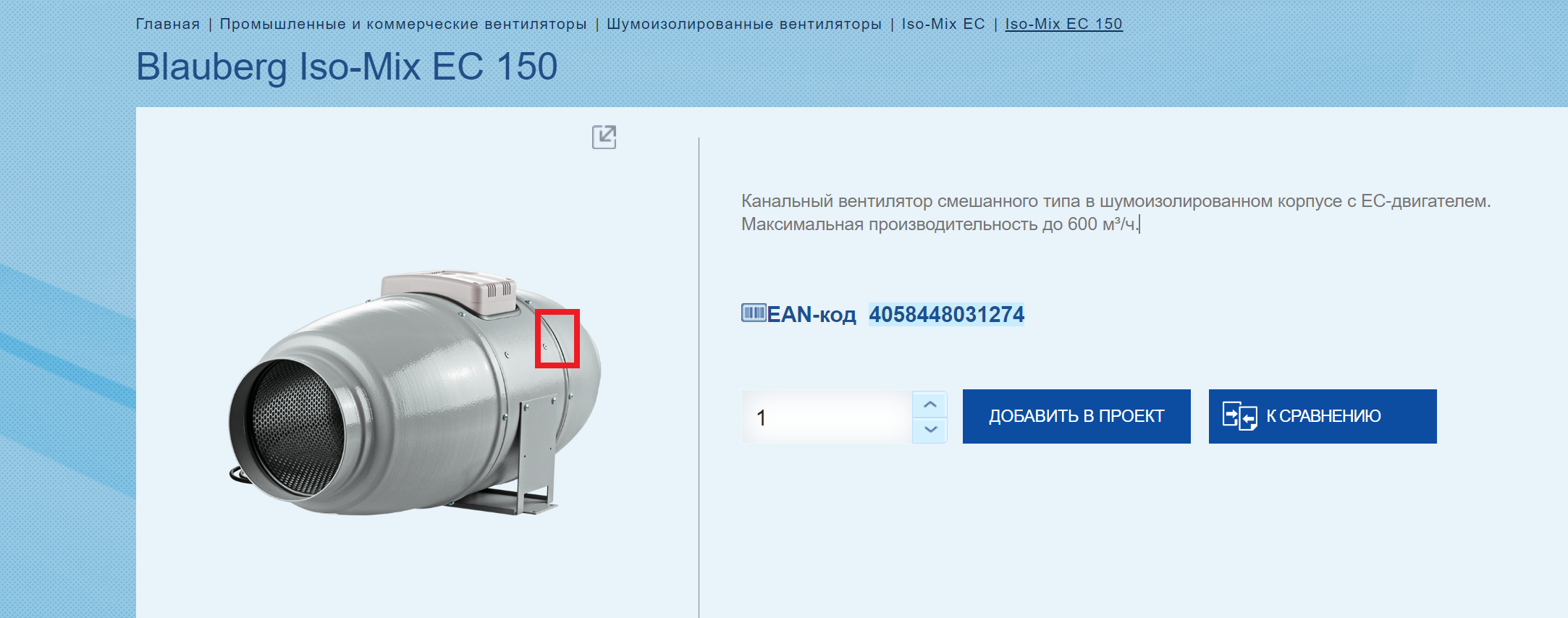Click the underlined Iso-Mix EC 150 breadcrumb
Image resolution: width=1568 pixels, height=618 pixels.
1063,24
